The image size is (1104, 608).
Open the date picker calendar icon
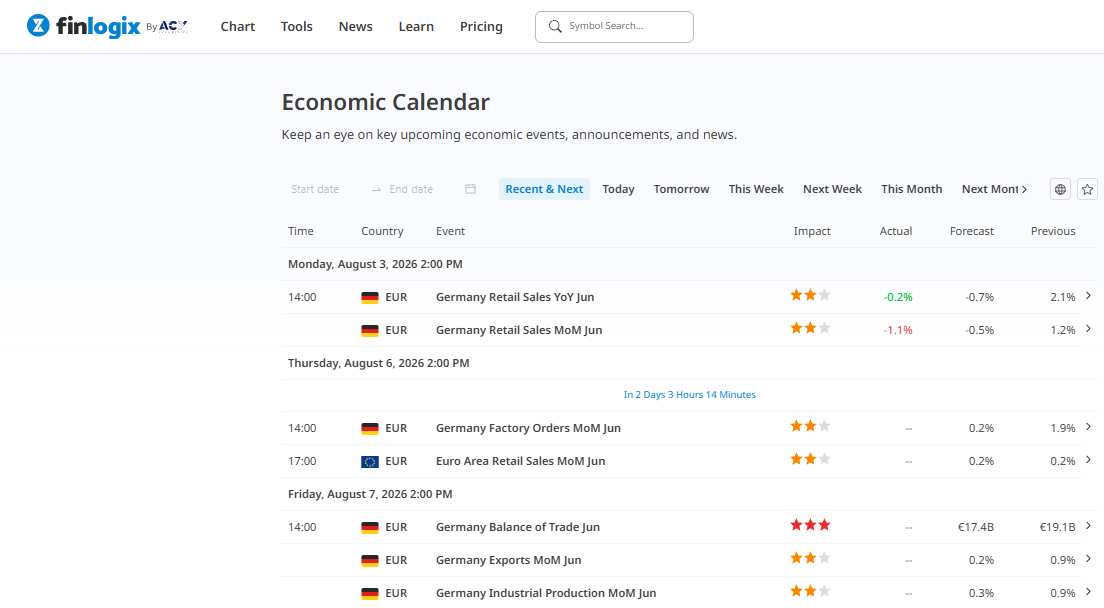[470, 189]
